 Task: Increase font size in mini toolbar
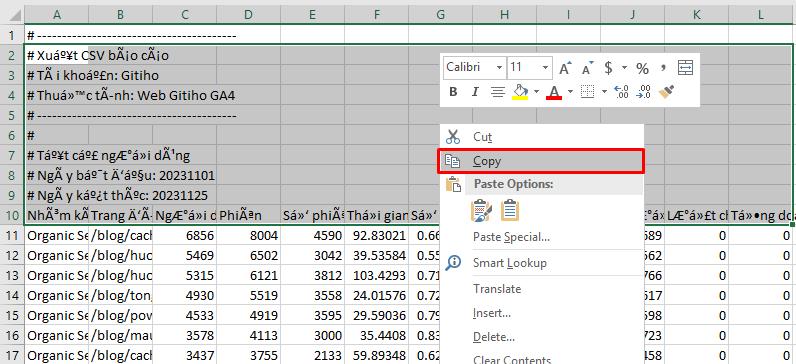click(565, 68)
